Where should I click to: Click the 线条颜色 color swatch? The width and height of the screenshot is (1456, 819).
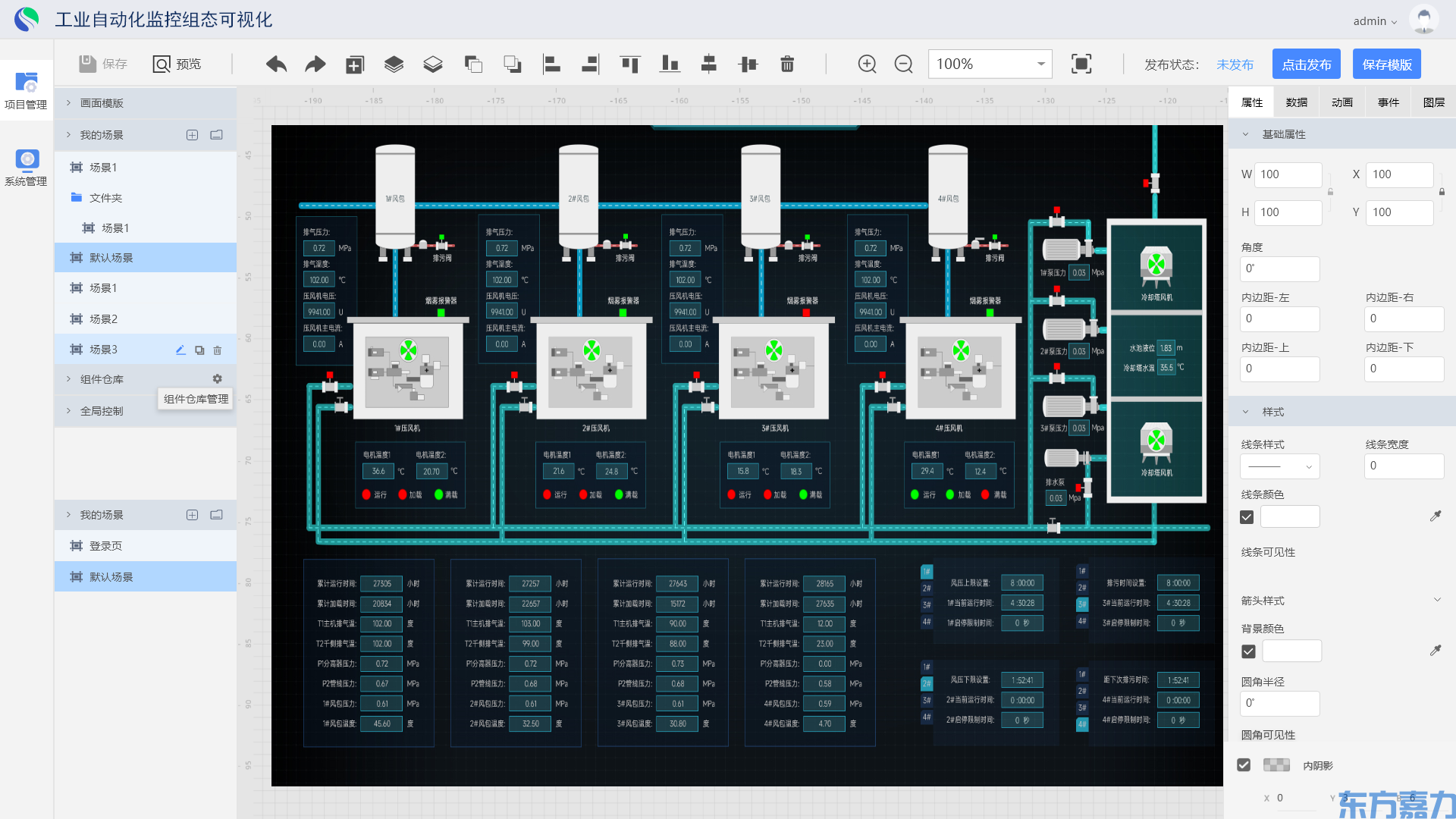pos(1290,517)
